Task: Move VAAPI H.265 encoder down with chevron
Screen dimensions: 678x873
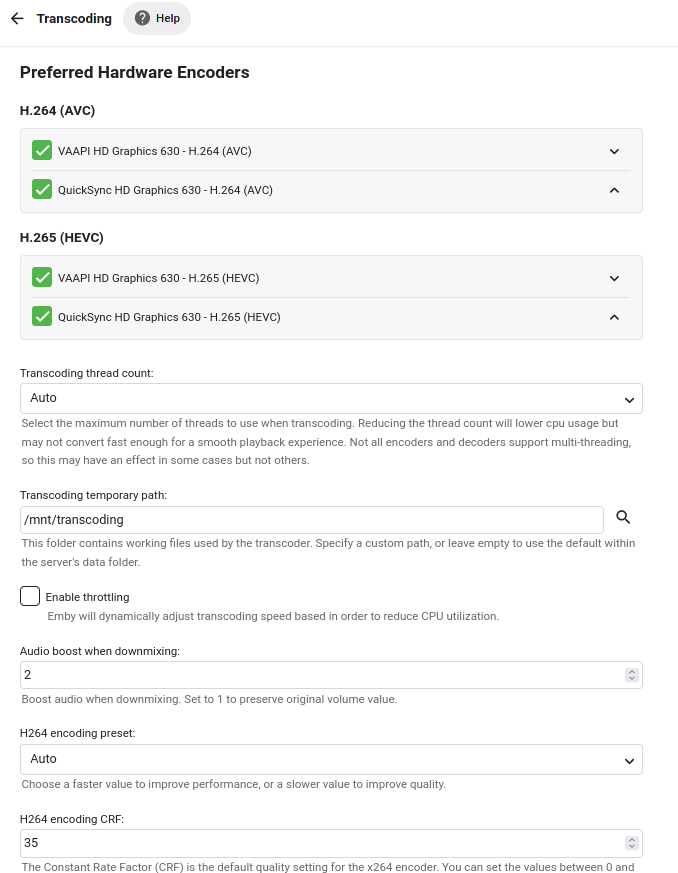Action: point(614,279)
